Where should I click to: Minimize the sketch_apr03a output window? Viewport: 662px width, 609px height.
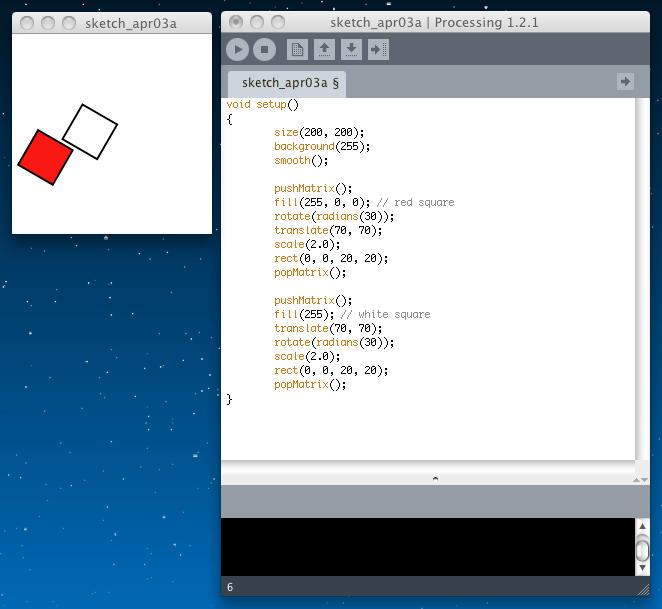coord(48,23)
